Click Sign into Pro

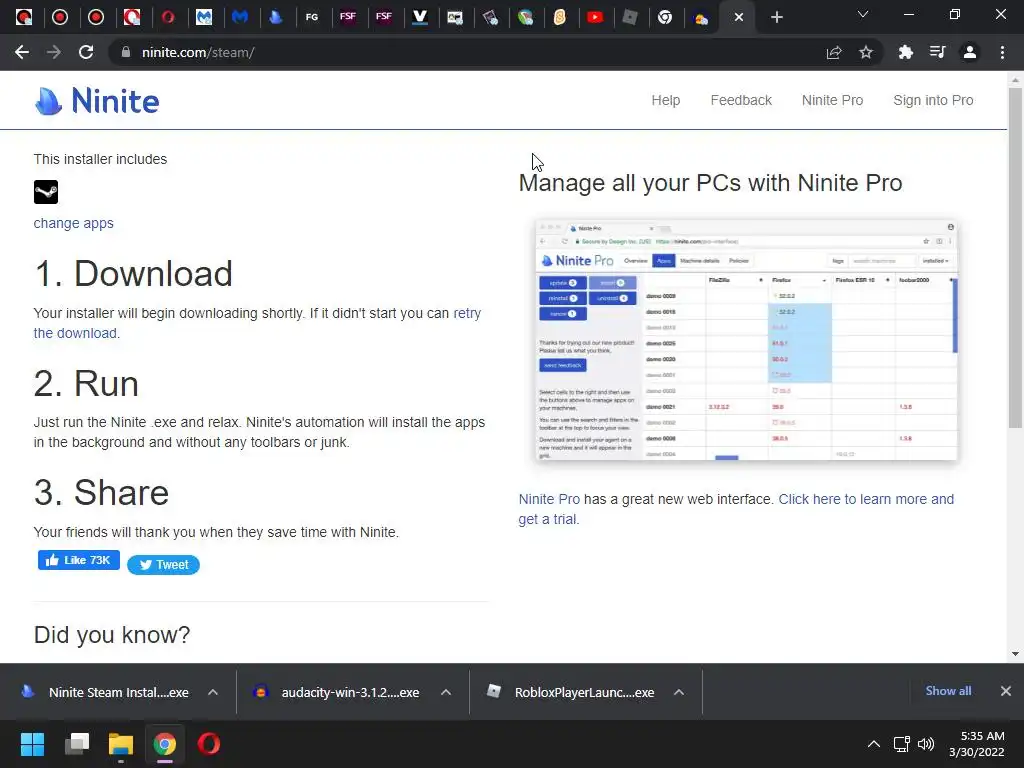[933, 101]
